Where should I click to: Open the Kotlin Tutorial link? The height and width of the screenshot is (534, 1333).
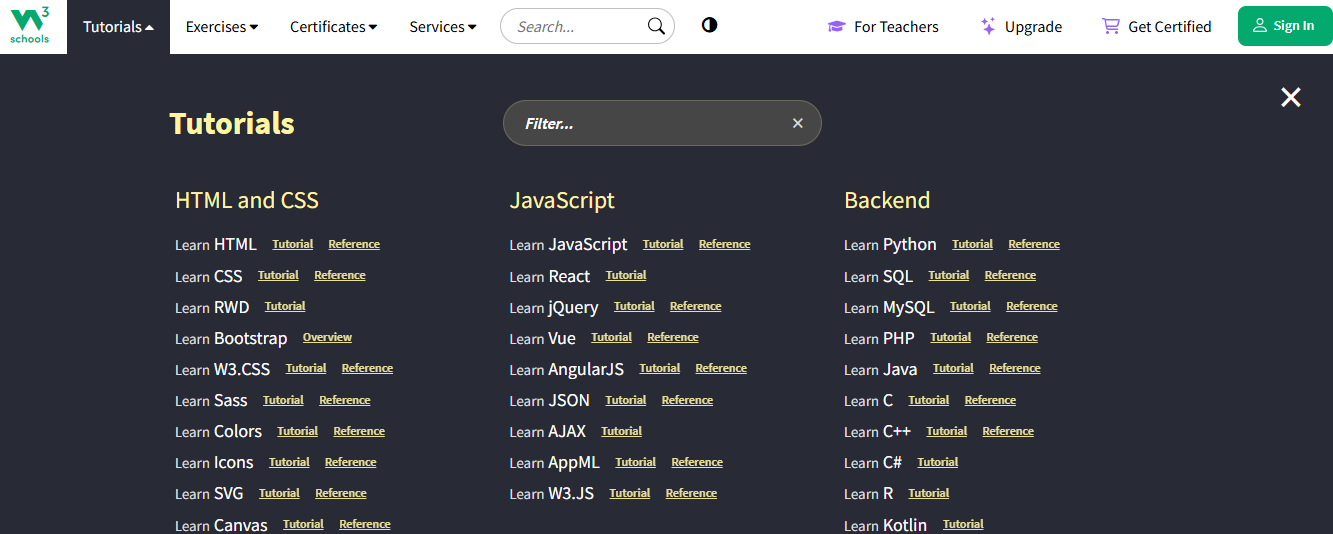963,524
